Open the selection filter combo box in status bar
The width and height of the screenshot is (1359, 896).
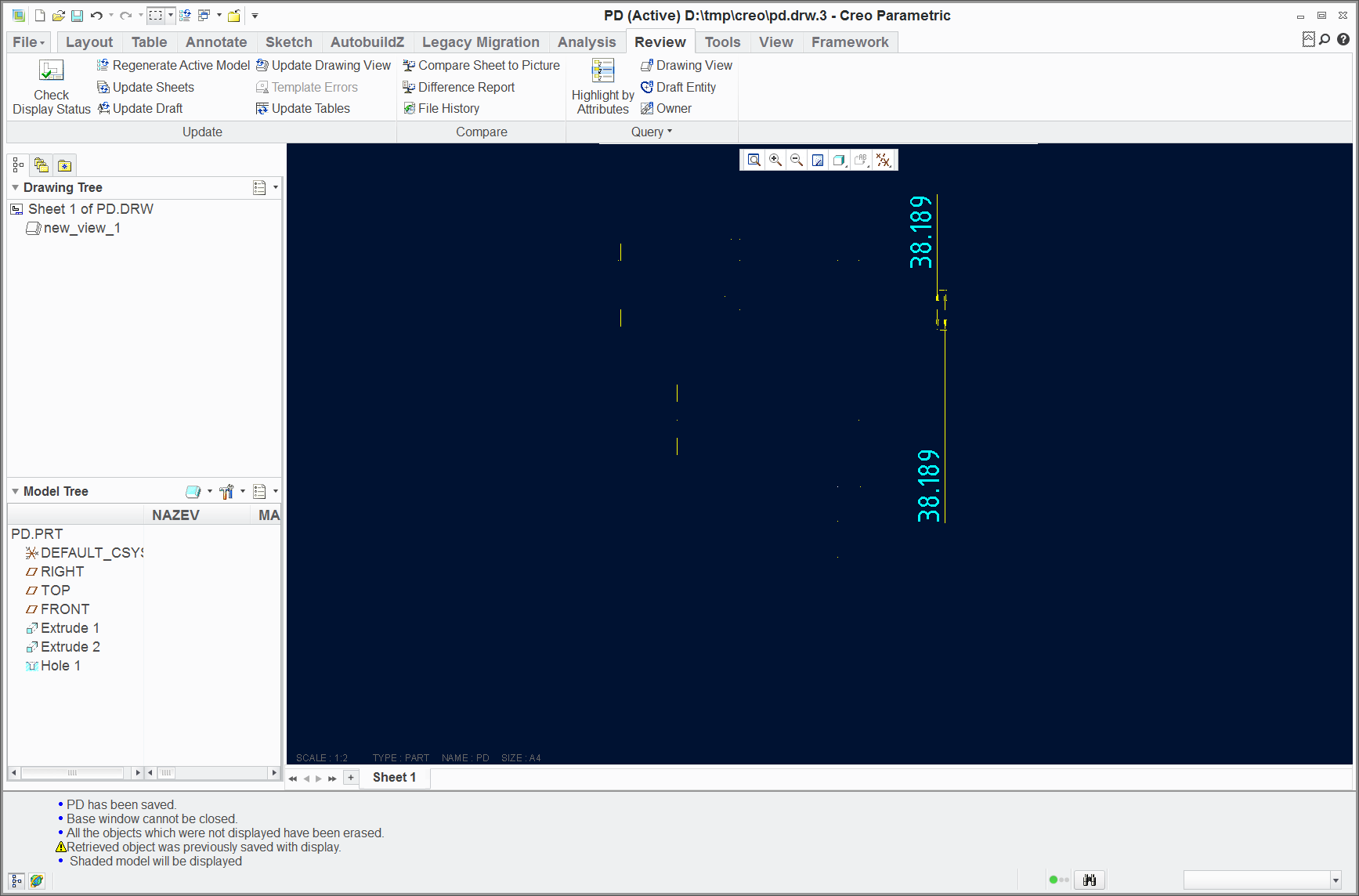click(1263, 880)
